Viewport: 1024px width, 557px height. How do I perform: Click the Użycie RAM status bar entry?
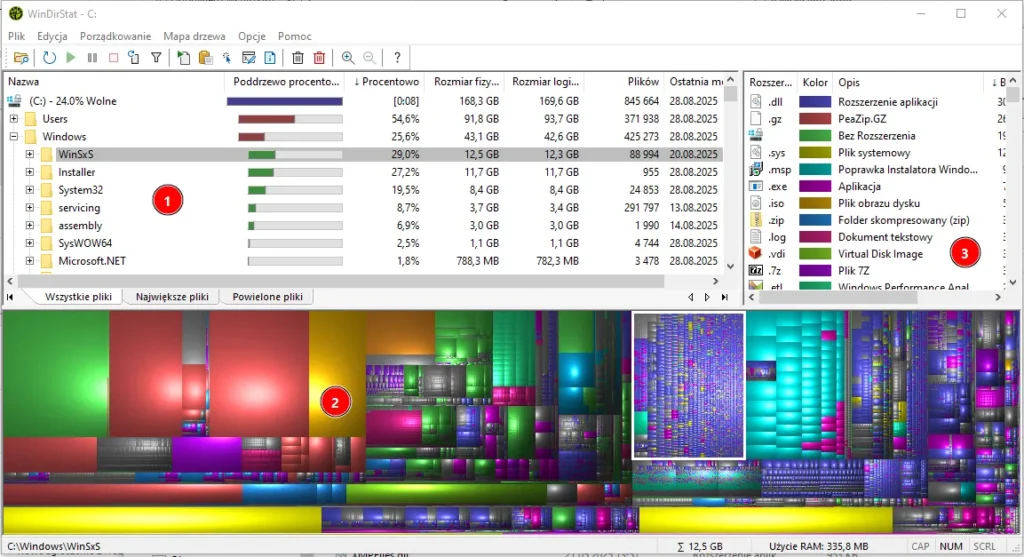818,546
